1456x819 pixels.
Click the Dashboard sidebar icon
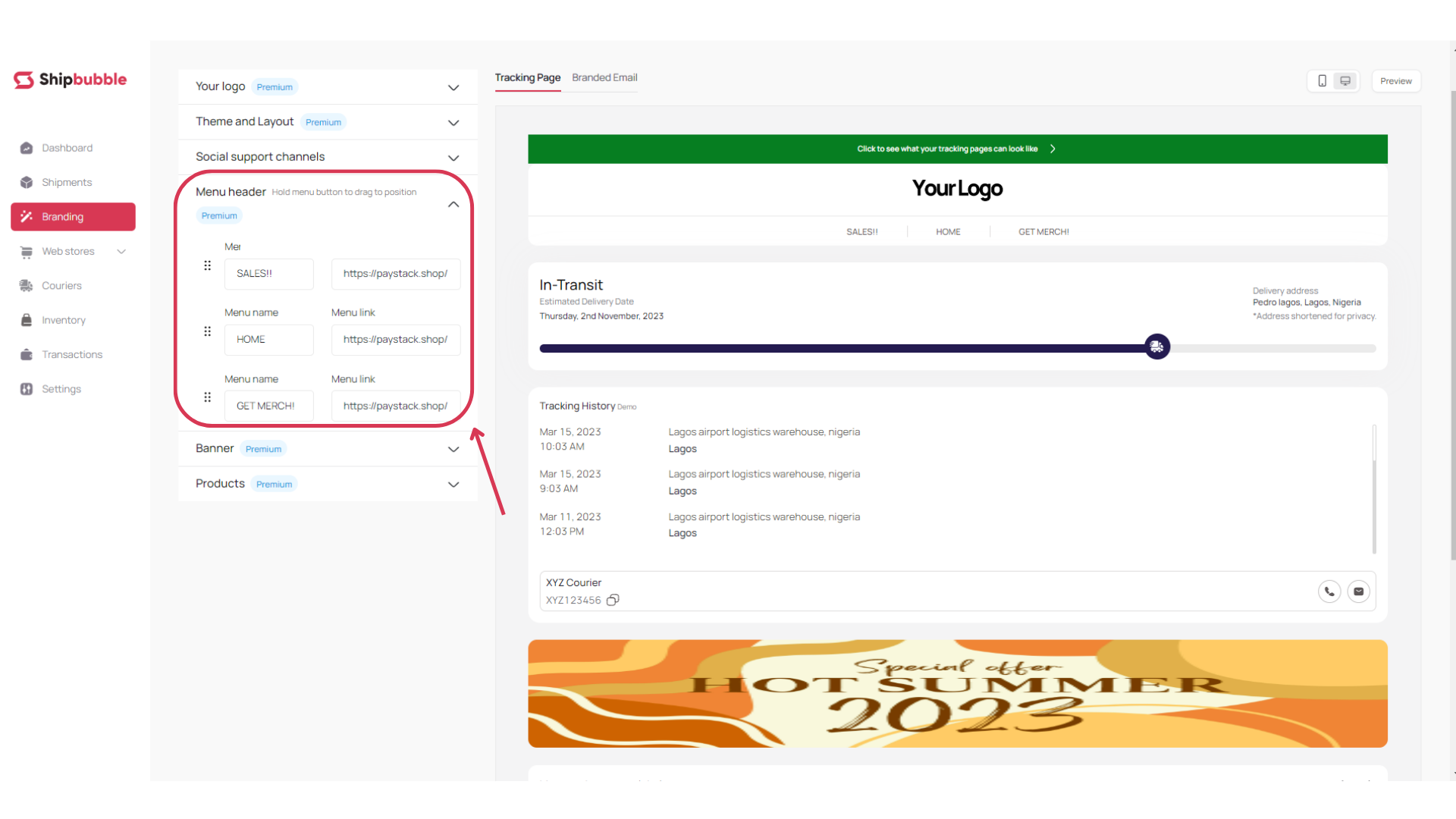27,148
